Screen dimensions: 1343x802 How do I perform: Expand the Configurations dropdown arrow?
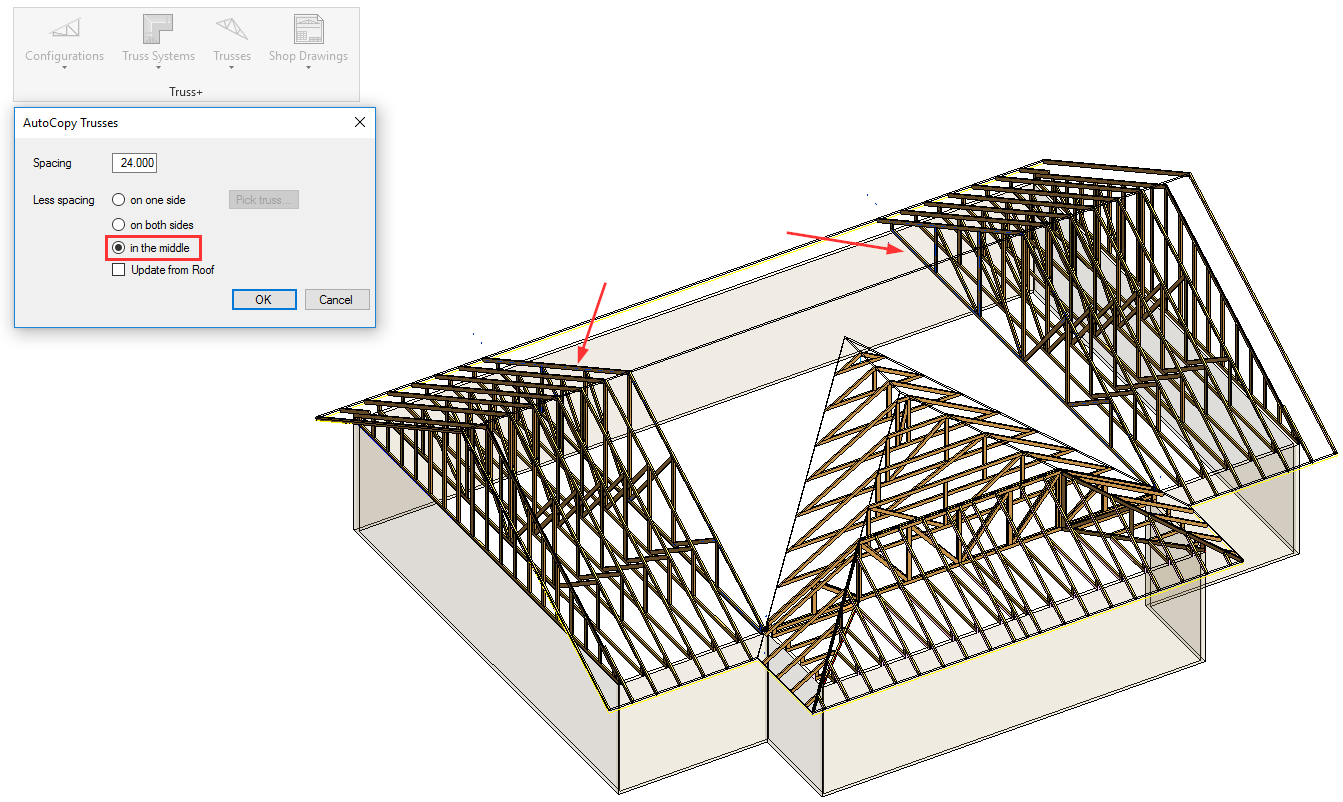[x=64, y=69]
